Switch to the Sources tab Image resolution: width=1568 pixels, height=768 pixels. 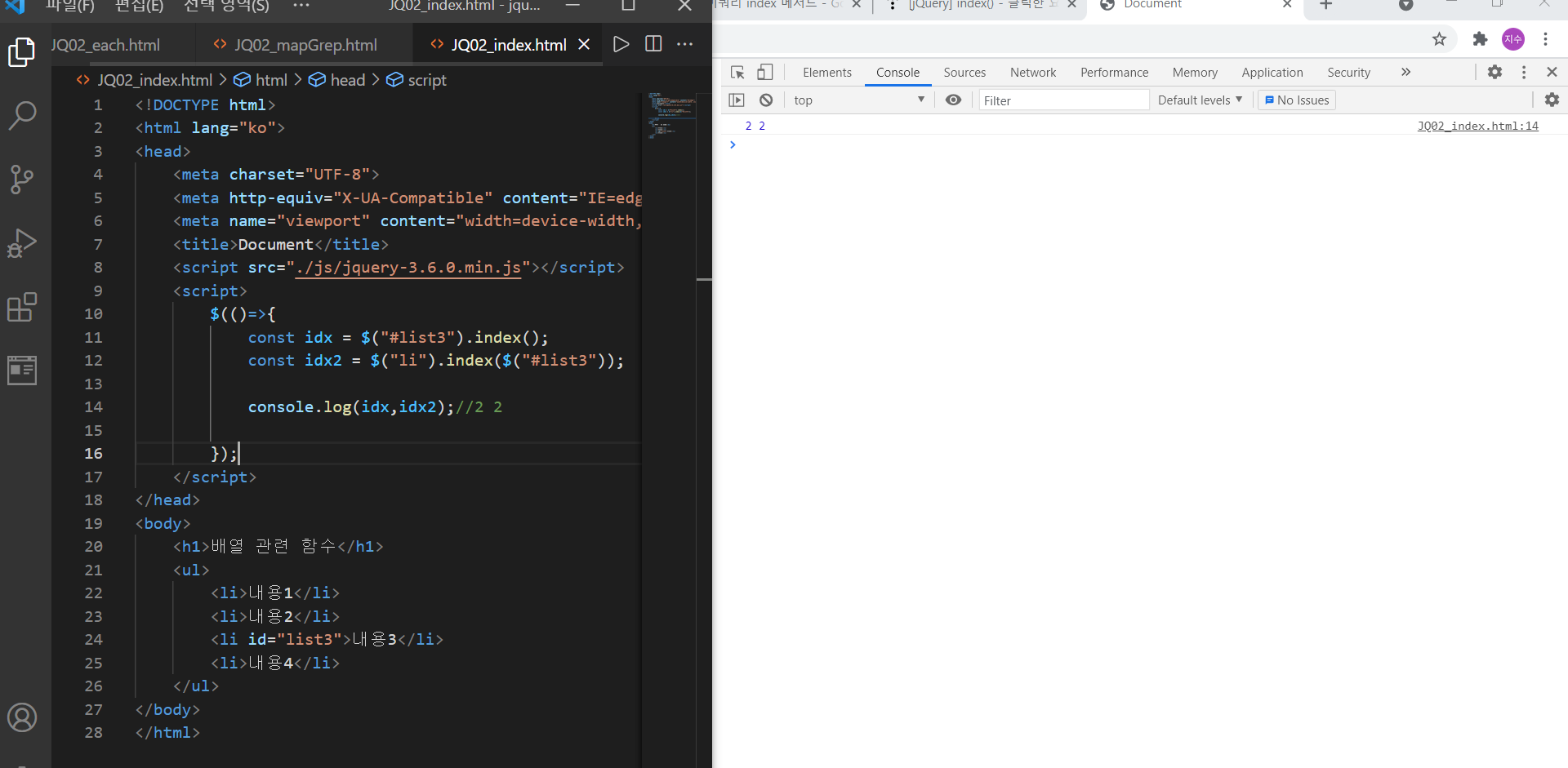(x=964, y=72)
